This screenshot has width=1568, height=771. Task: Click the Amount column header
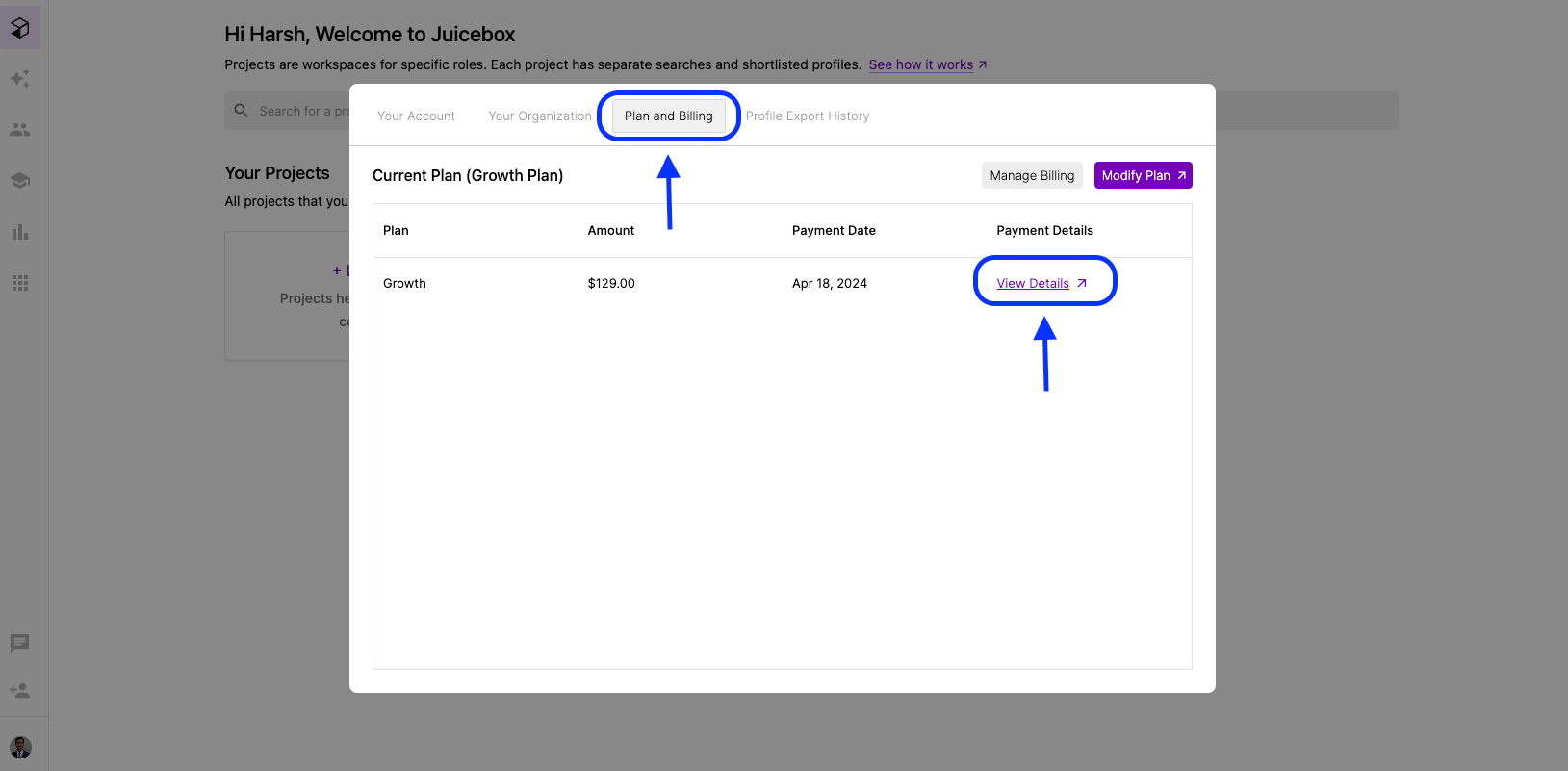611,230
